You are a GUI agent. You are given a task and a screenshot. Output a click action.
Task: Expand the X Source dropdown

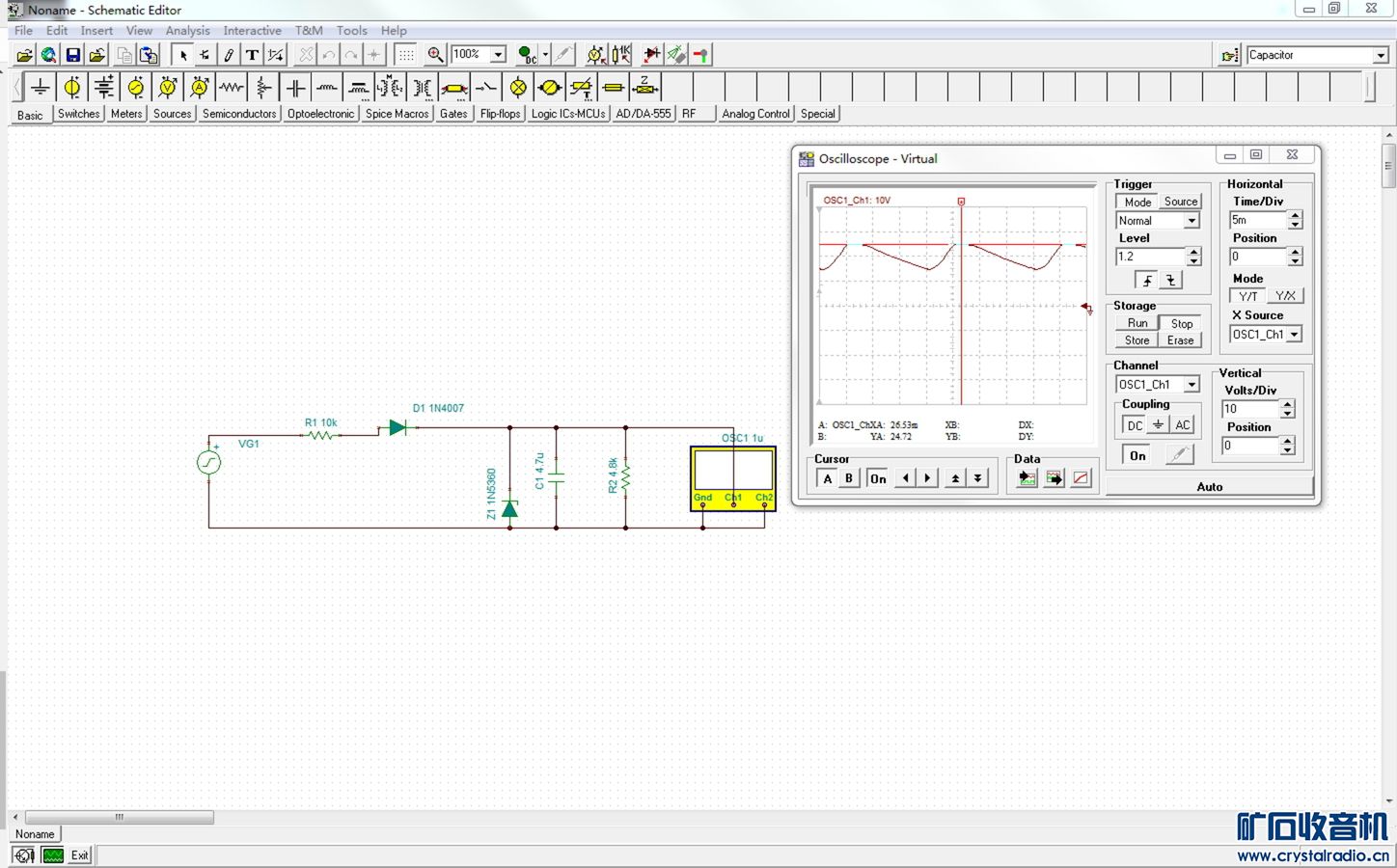1294,335
